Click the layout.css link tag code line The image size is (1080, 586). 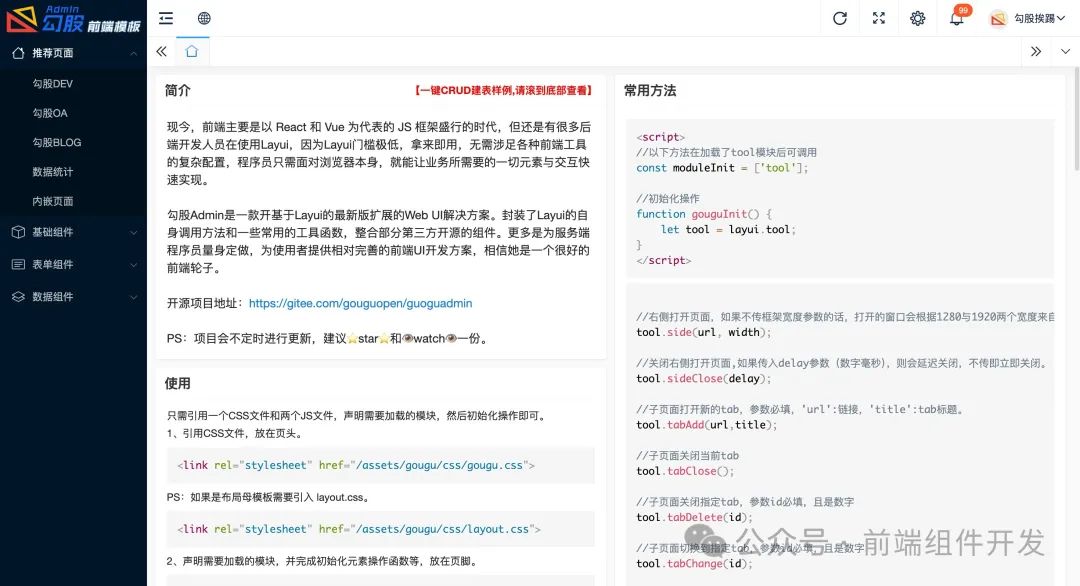tap(359, 530)
